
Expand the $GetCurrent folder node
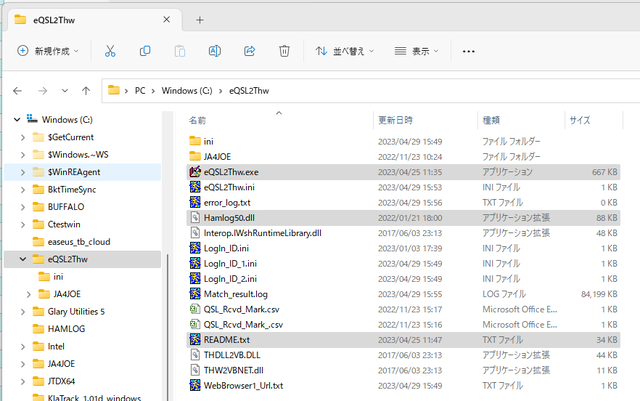(x=23, y=138)
